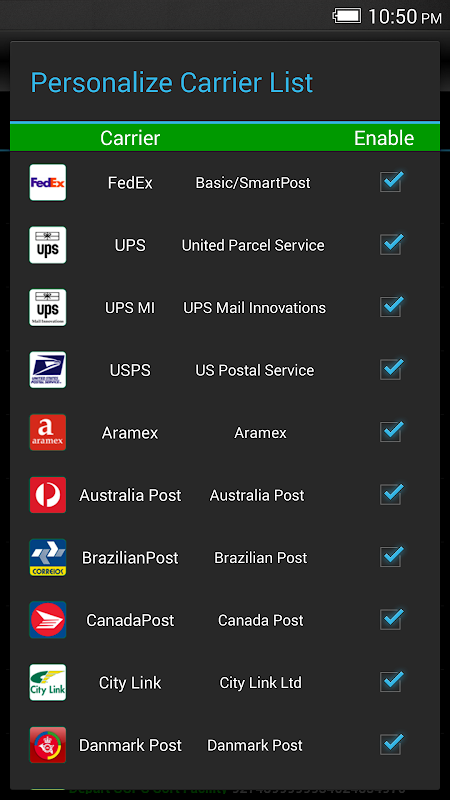Select the red Aramex logo icon
The image size is (450, 800).
point(47,433)
